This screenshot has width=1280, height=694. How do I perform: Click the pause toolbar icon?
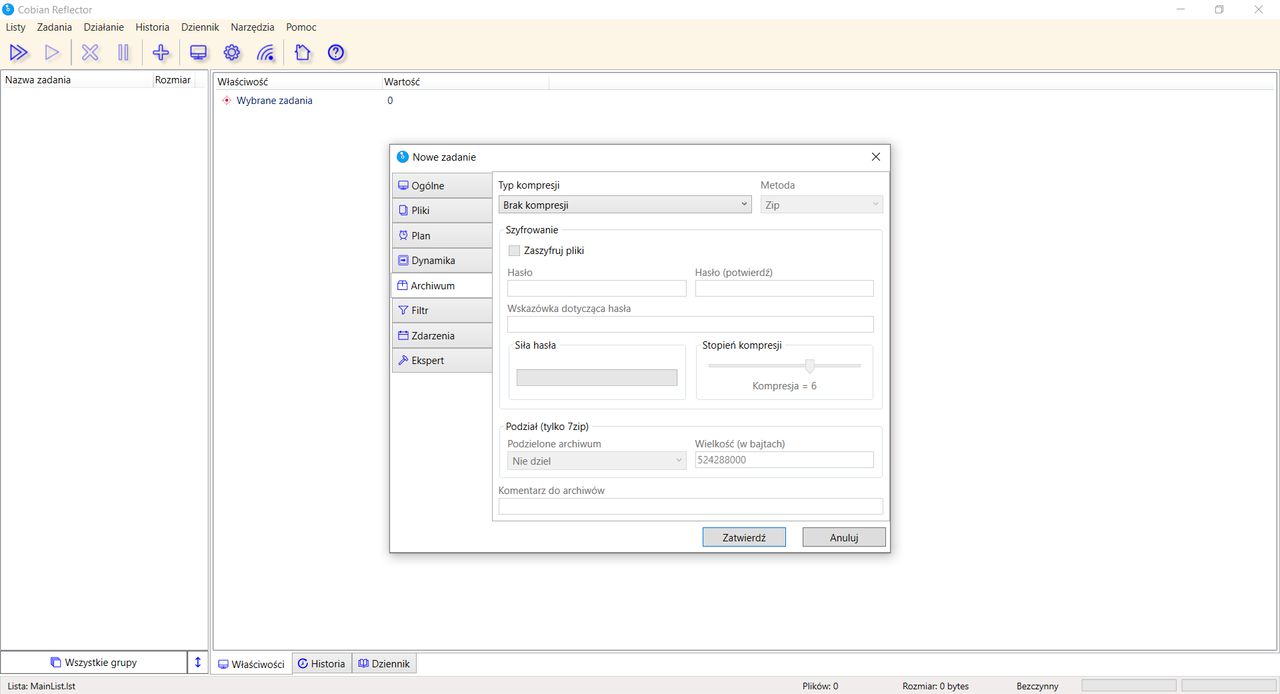point(123,52)
